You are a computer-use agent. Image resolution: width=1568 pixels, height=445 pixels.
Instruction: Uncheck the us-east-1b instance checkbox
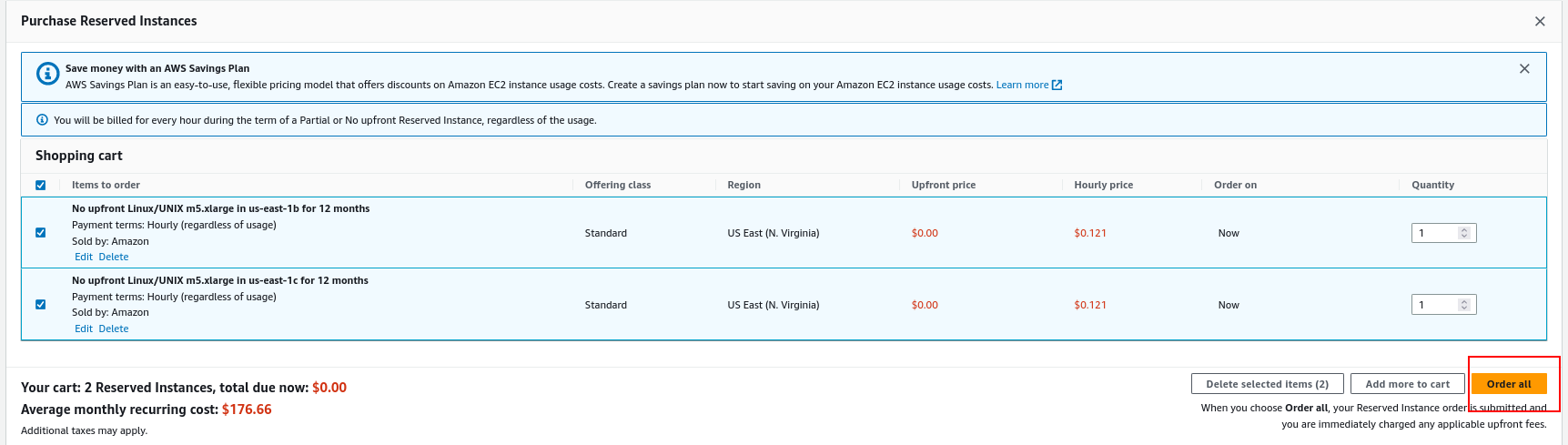point(41,233)
